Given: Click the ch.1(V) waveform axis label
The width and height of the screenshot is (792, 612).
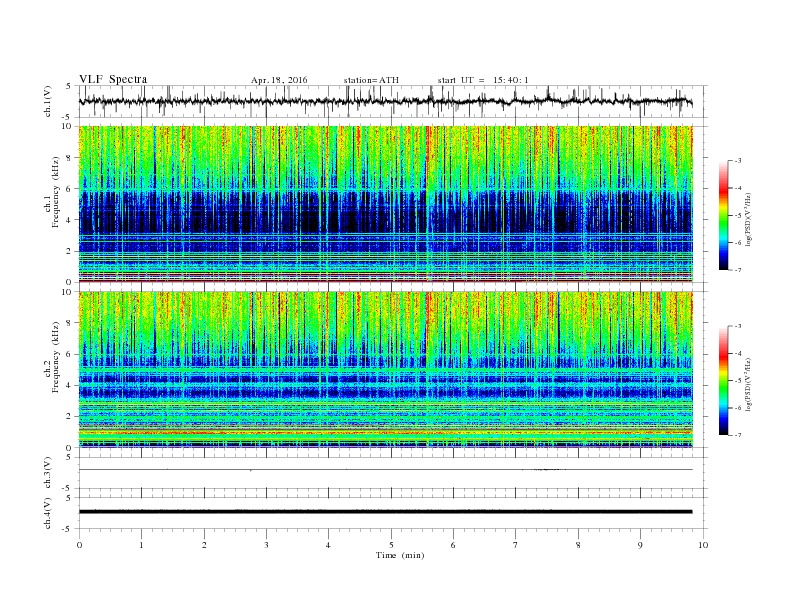Looking at the screenshot, I should [48, 103].
